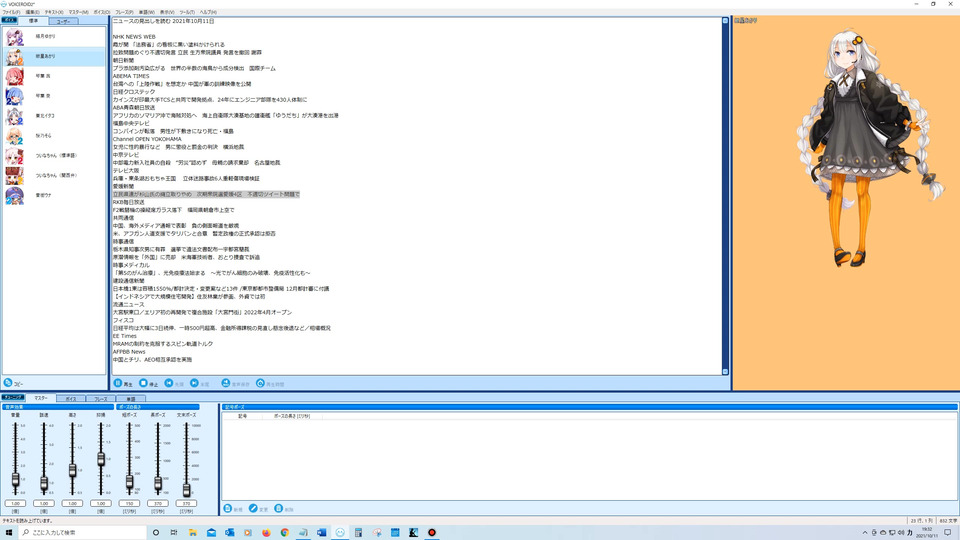Open Firefox from the taskbar
960x540 pixels.
[x=266, y=533]
